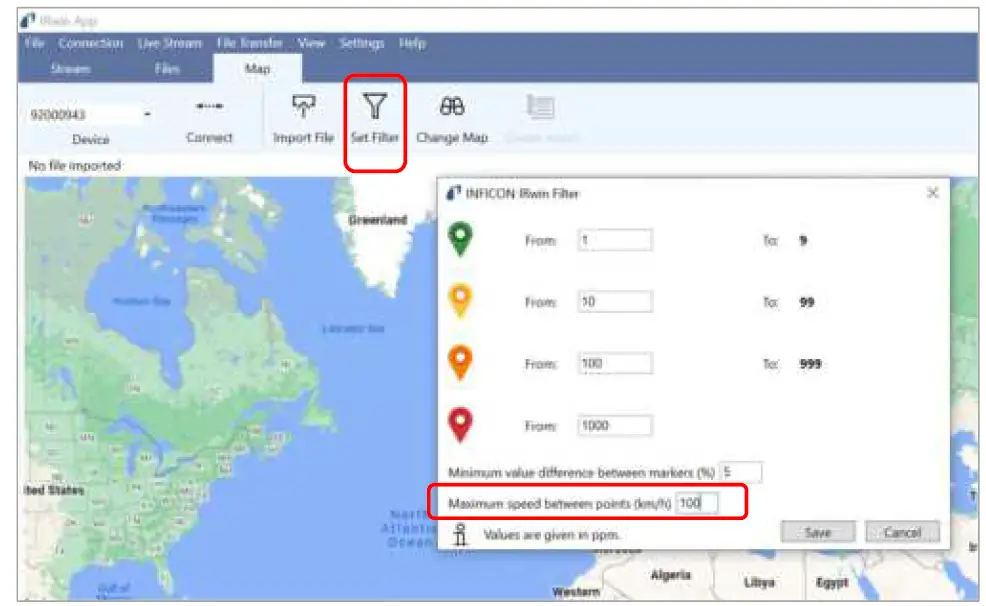
Task: Click the green map marker icon
Action: tap(460, 240)
